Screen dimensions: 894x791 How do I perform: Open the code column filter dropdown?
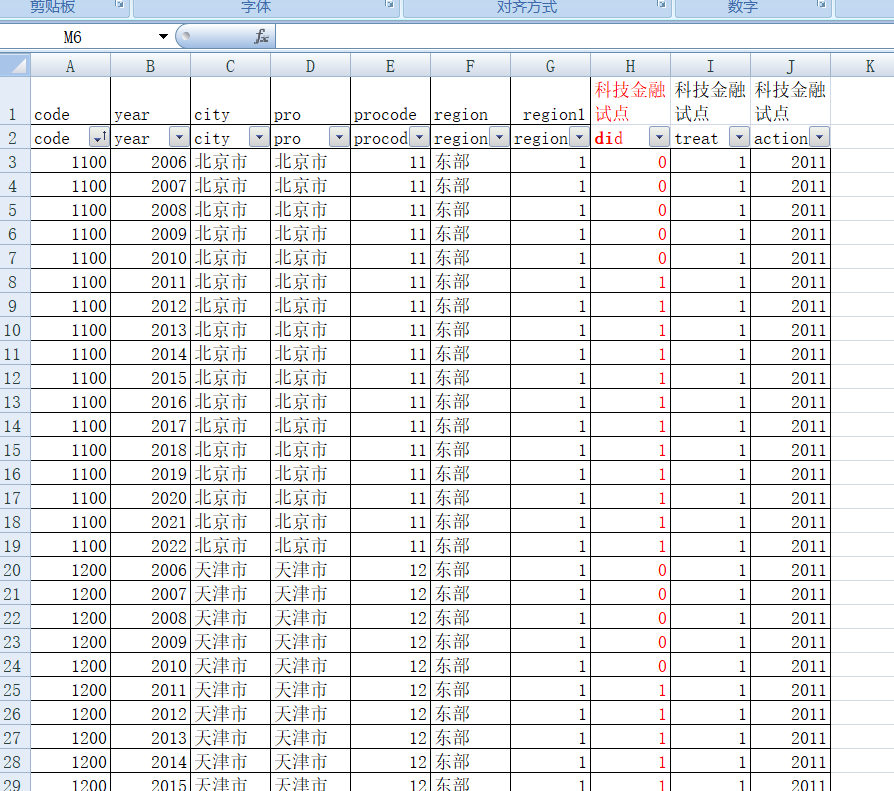point(98,137)
